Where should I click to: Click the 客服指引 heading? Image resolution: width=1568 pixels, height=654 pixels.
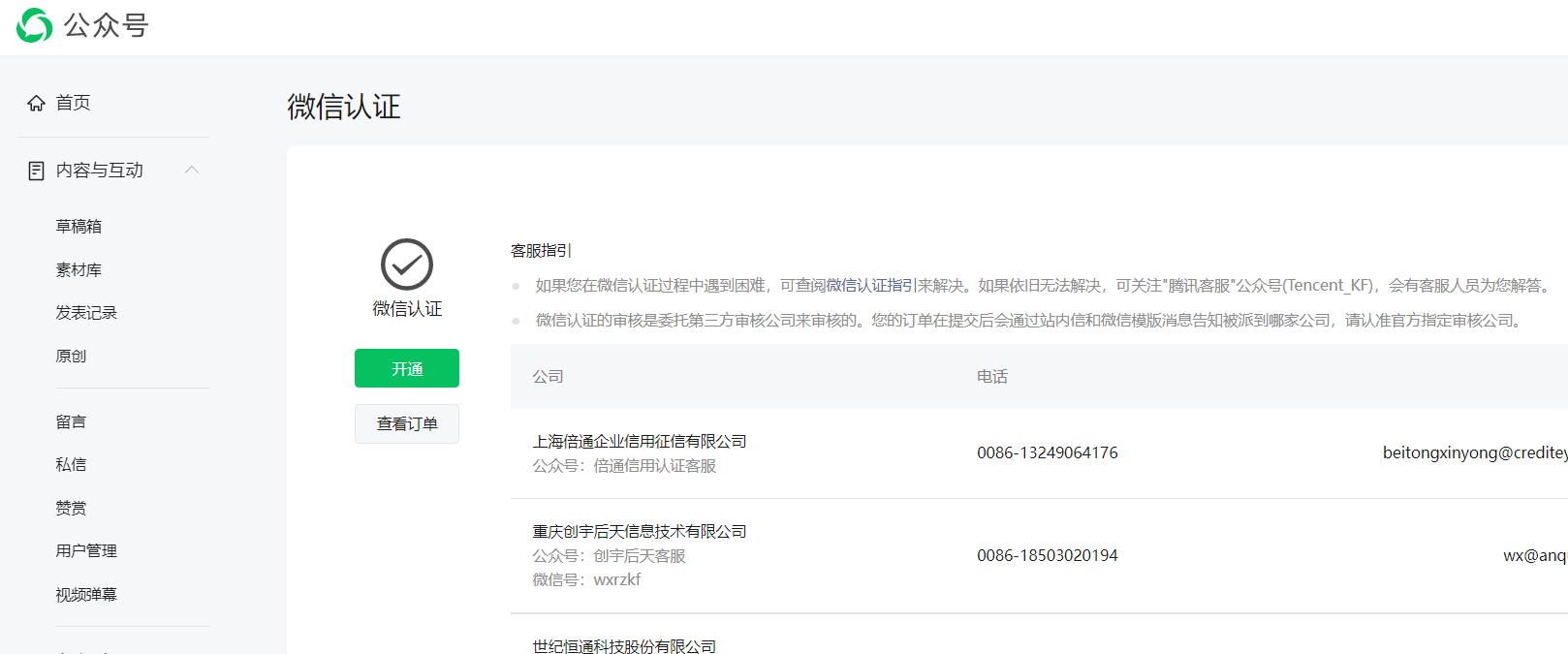coord(541,250)
